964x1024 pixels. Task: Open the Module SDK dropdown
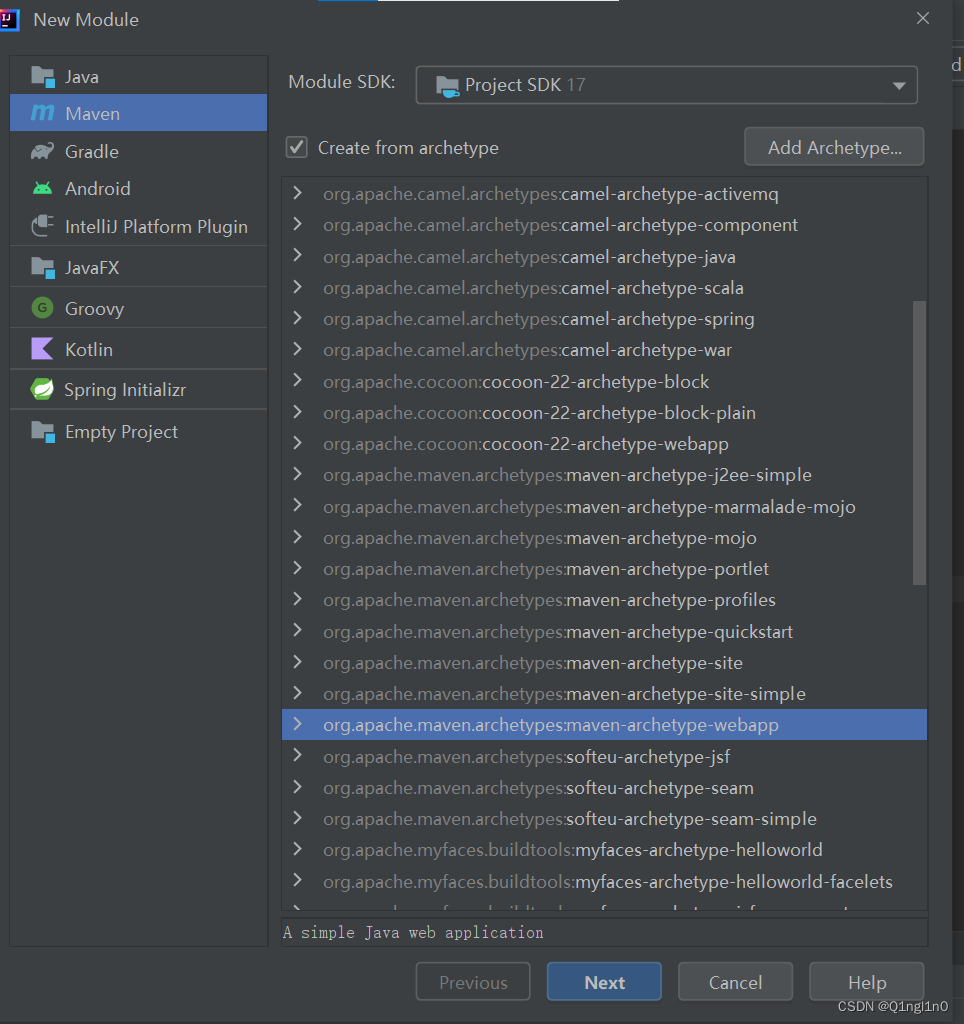click(x=666, y=85)
